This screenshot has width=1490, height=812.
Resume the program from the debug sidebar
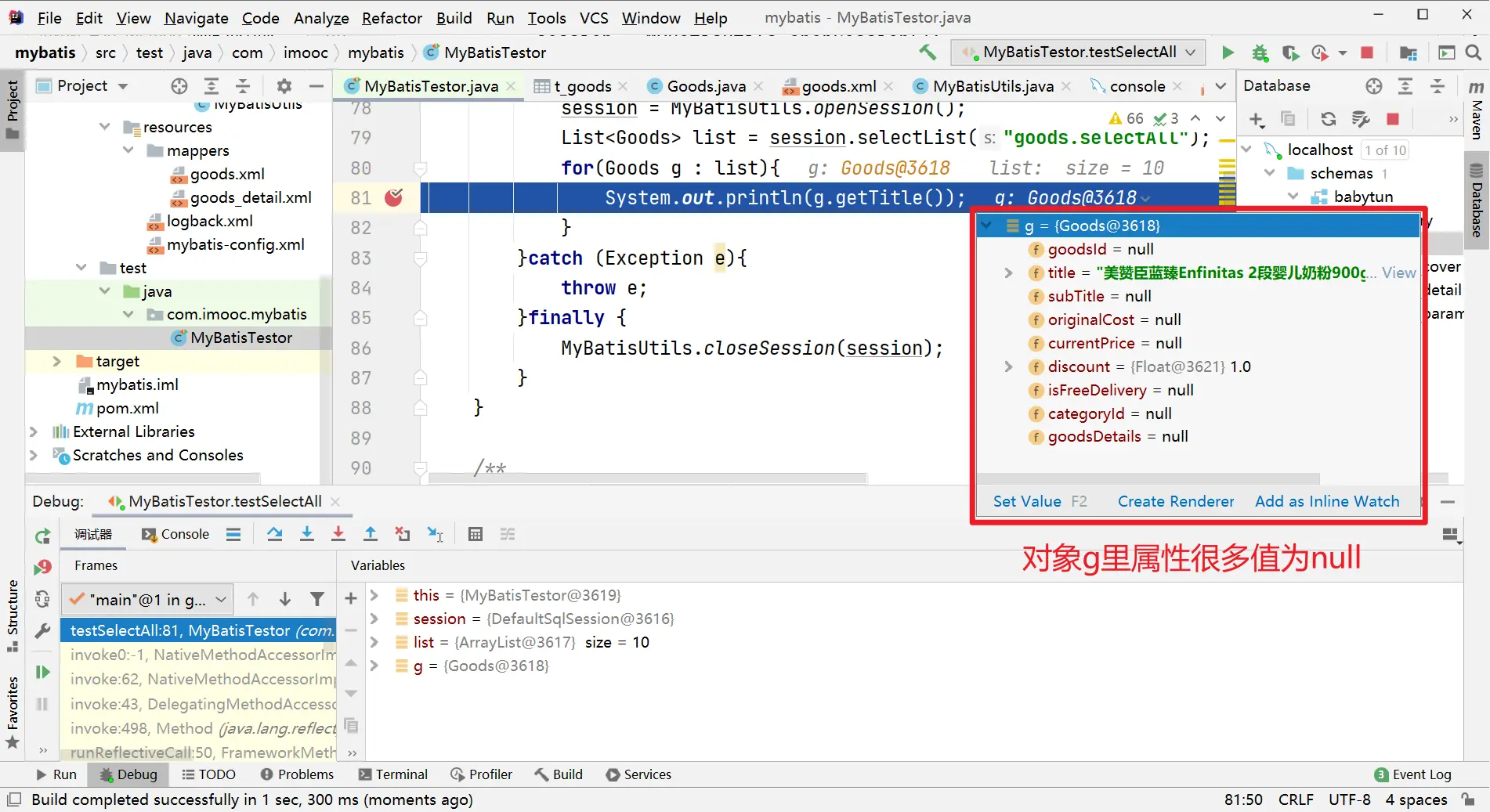click(x=42, y=672)
